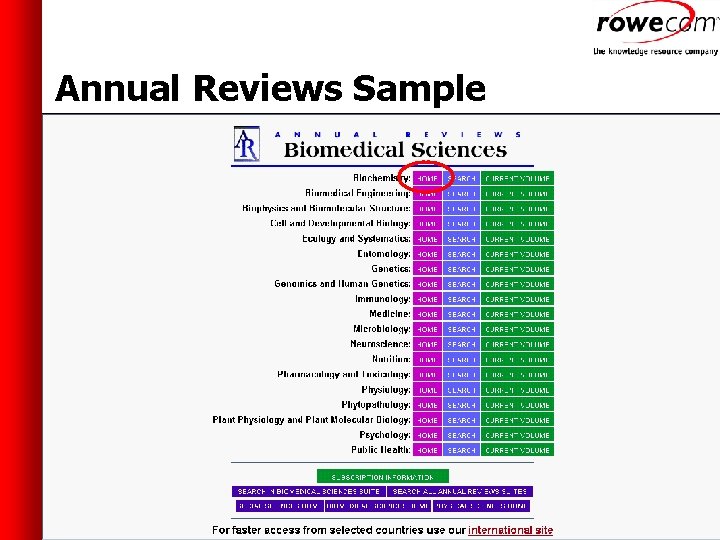
Task: Open Phytopathology HOME button
Action: (x=427, y=405)
